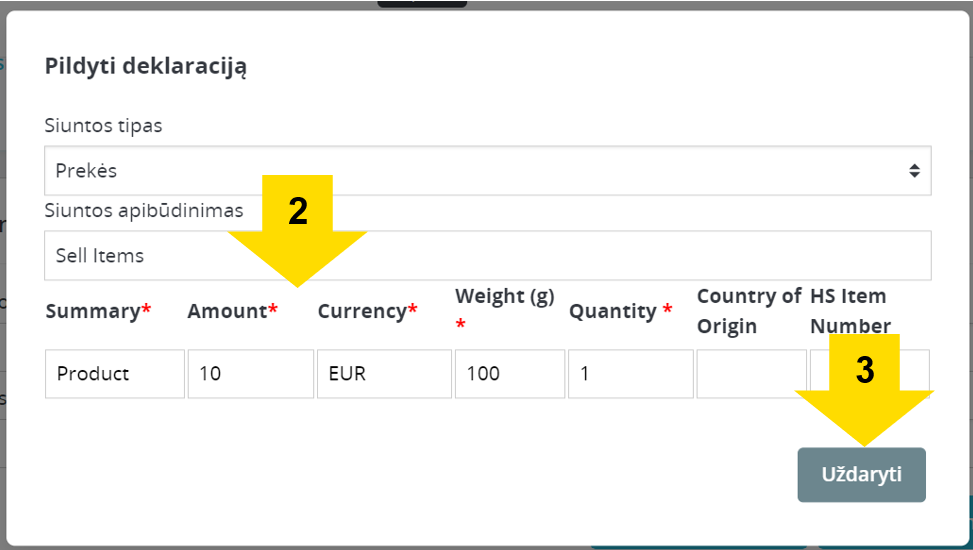973x550 pixels.
Task: Open the Siuntos tipas dropdown showing Prekės
Action: [487, 171]
